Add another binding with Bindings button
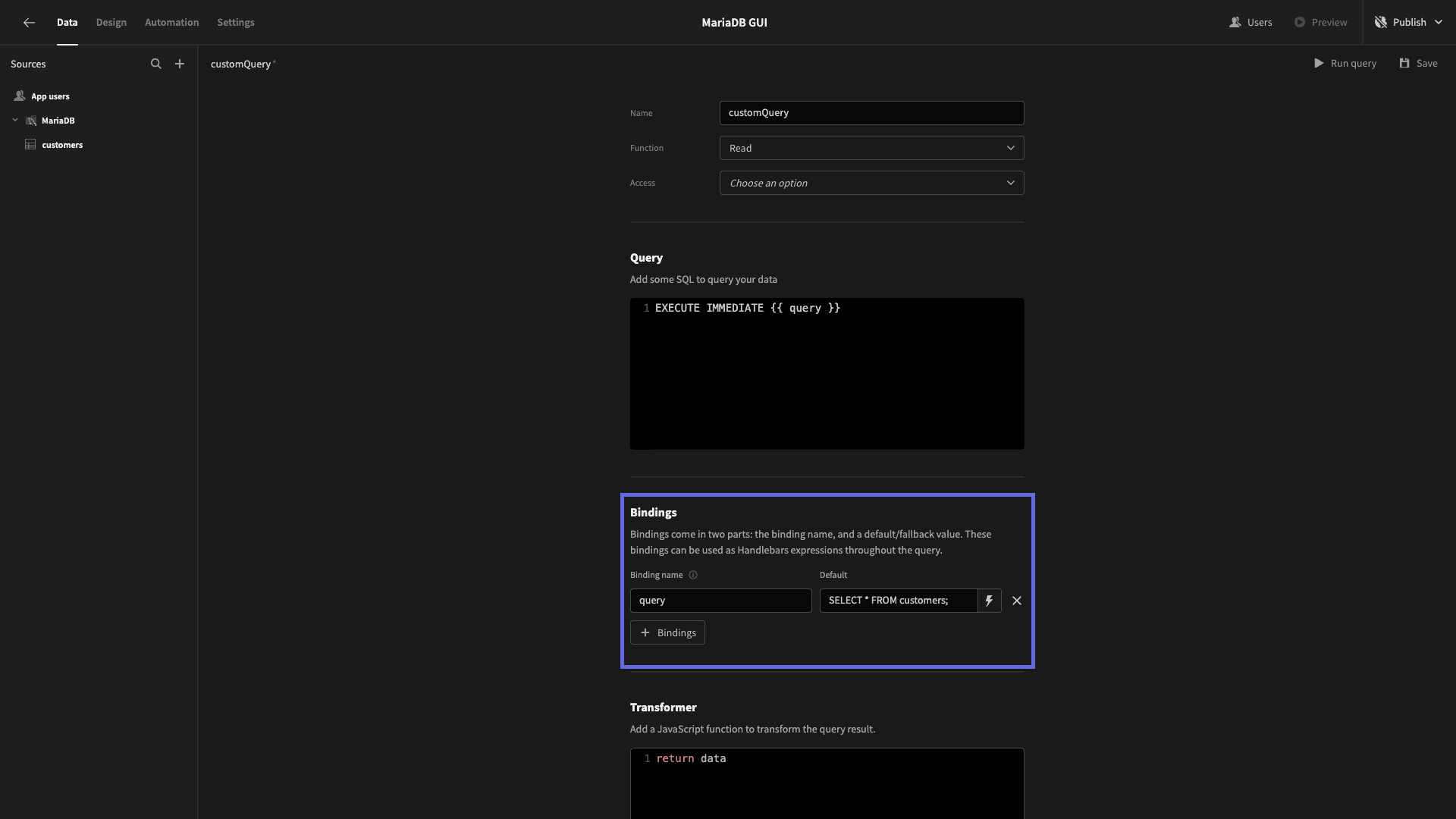 pos(667,632)
